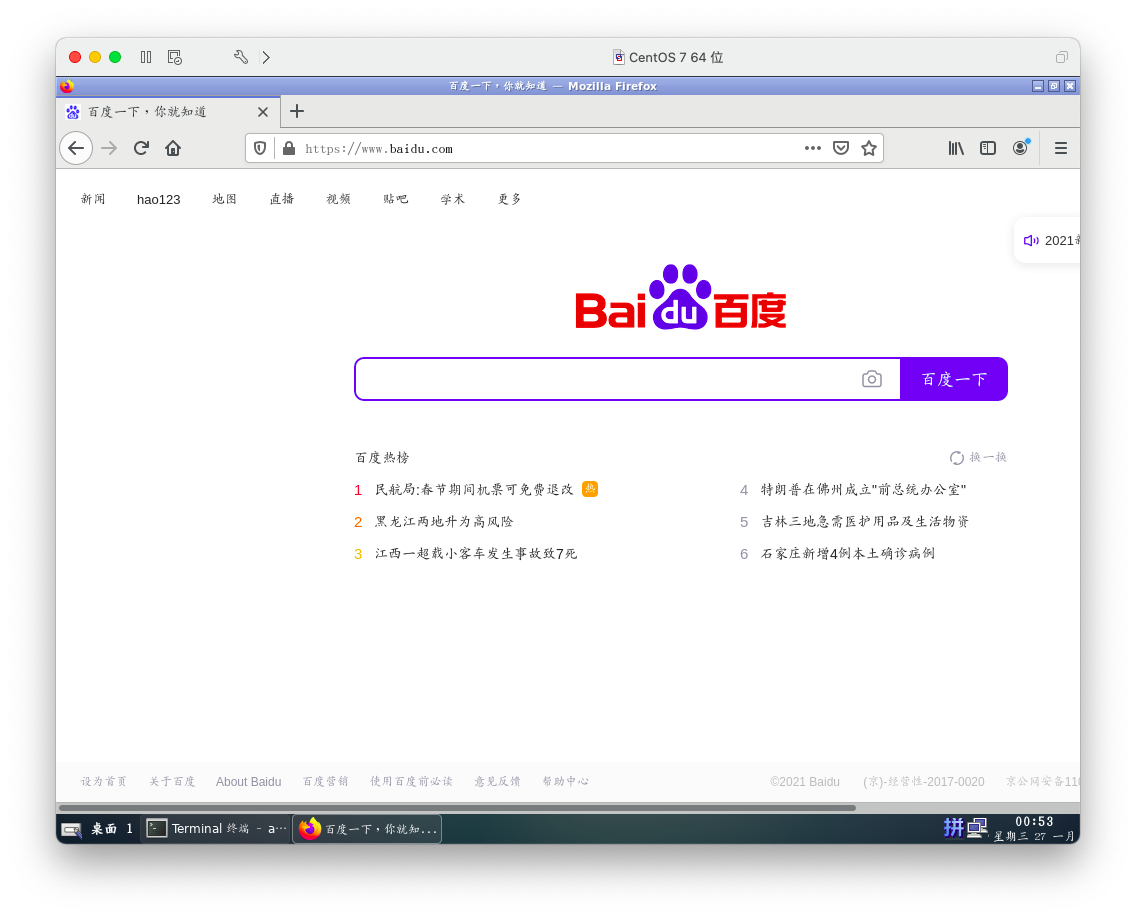Open network status tray icon
This screenshot has width=1136, height=918.
point(977,827)
